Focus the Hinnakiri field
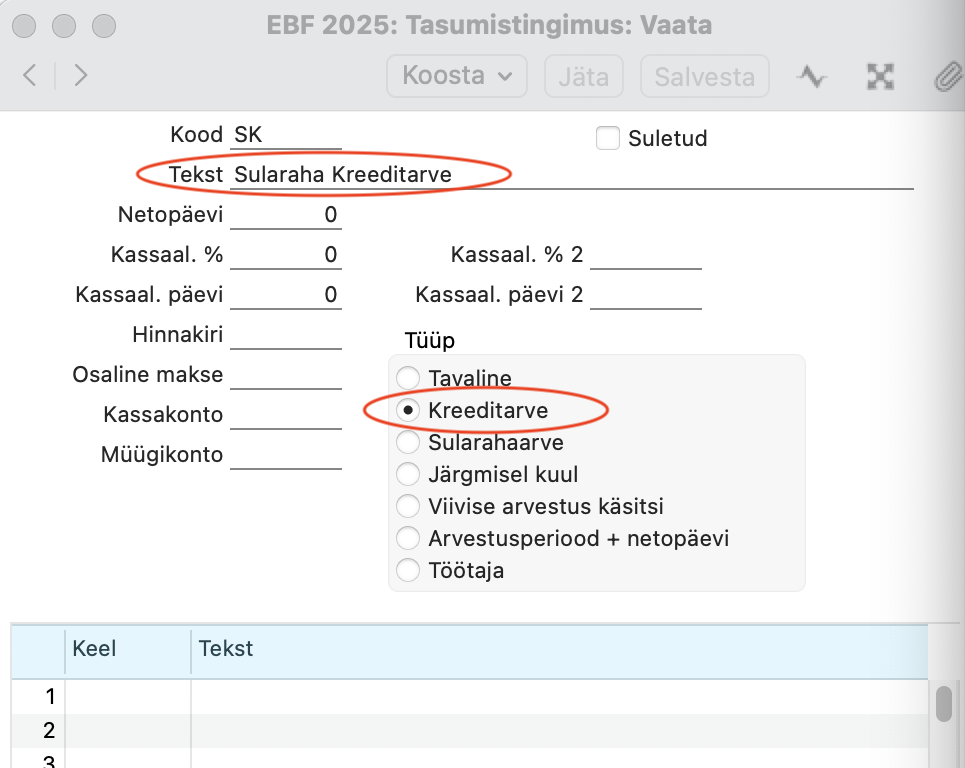The image size is (965, 768). pos(286,335)
